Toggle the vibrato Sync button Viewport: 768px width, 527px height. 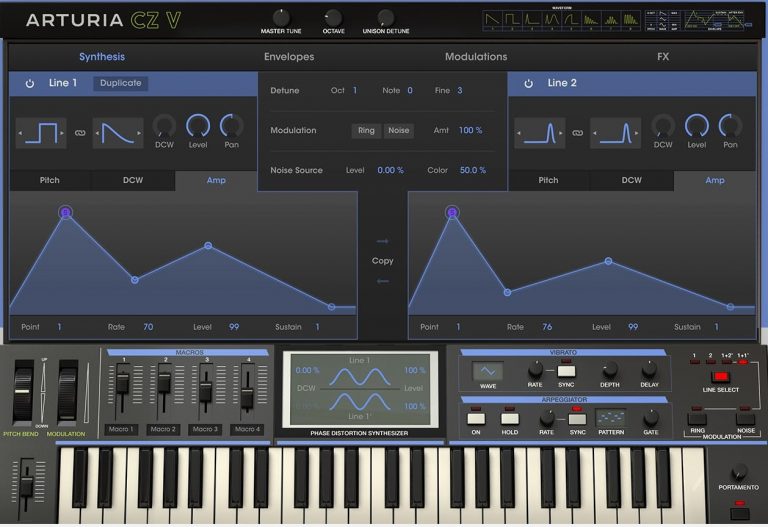(x=566, y=370)
